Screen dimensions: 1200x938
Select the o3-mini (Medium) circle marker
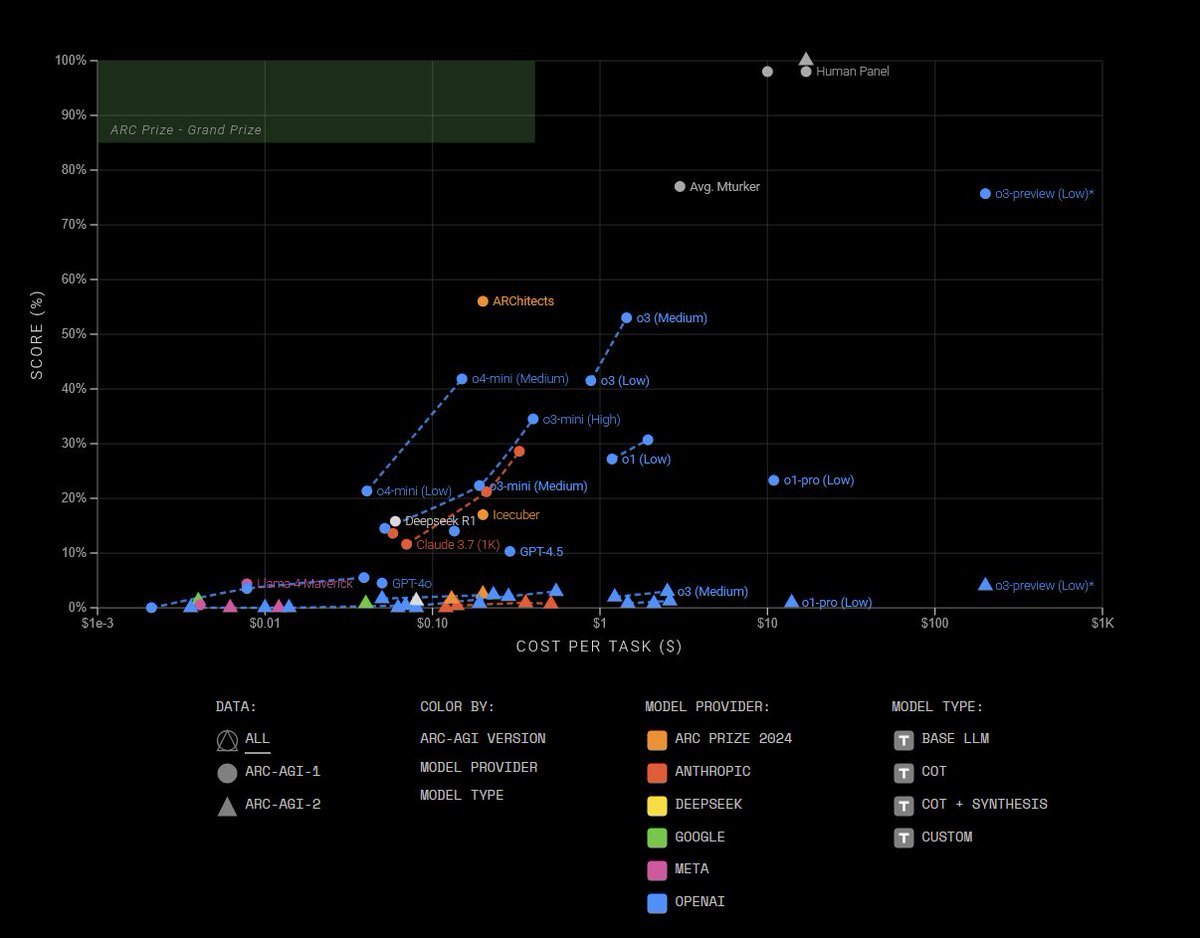pyautogui.click(x=480, y=486)
